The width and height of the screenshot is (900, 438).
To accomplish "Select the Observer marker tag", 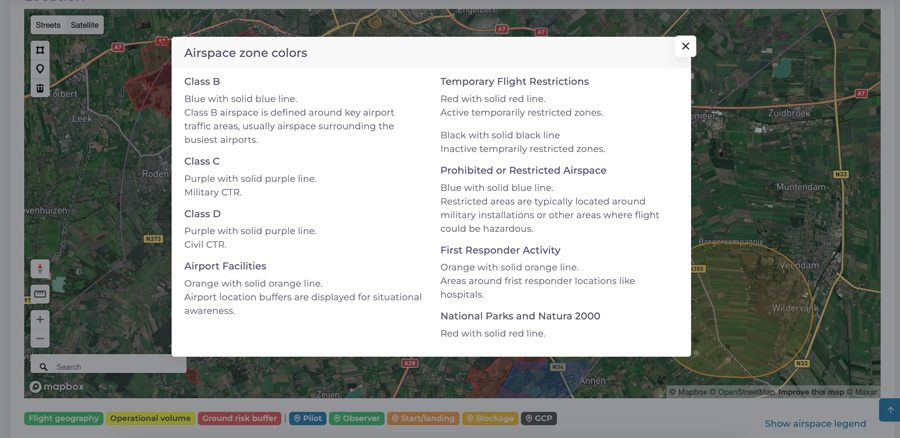I will tap(357, 418).
